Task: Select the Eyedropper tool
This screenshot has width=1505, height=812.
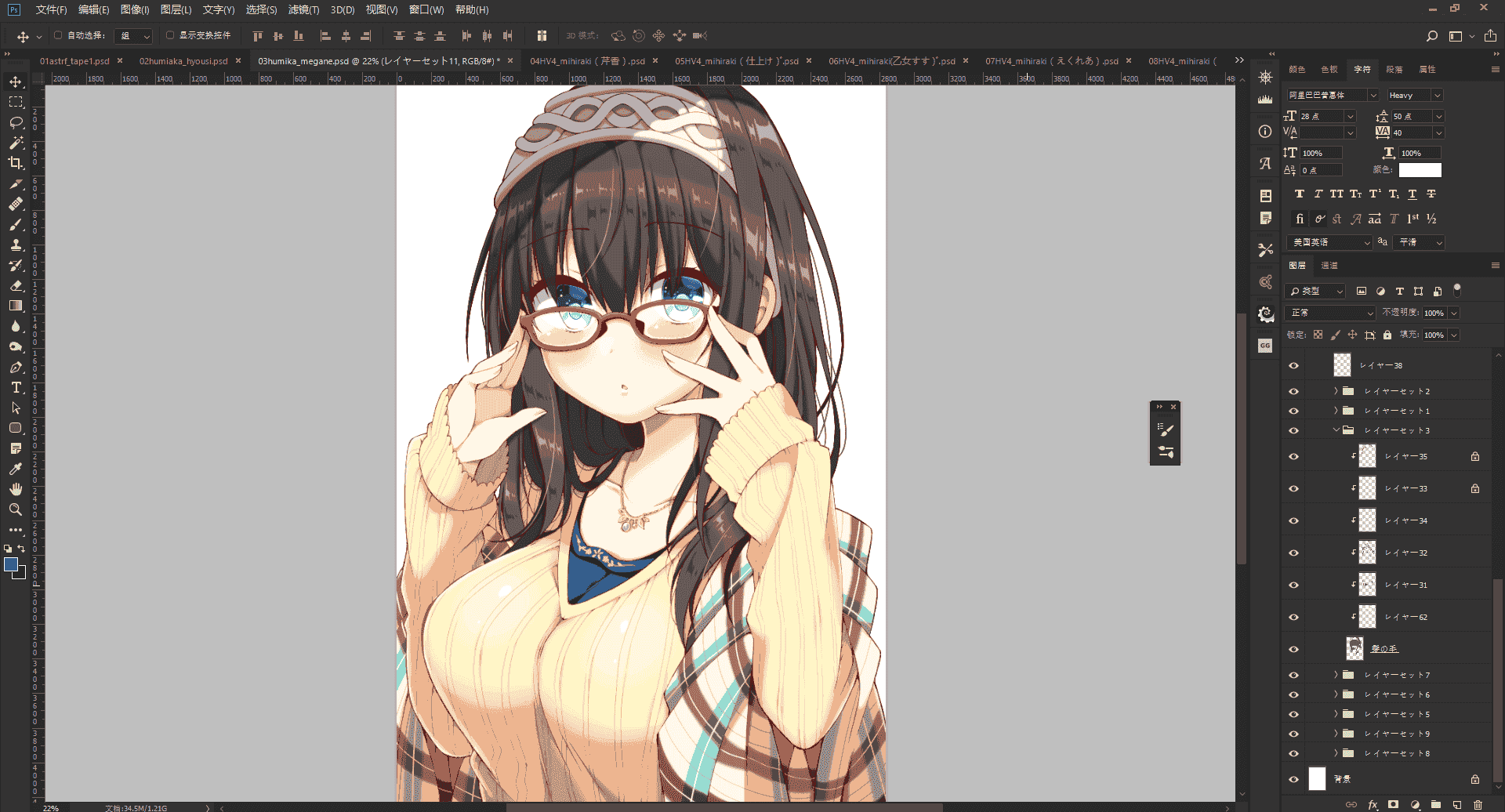Action: click(x=16, y=469)
